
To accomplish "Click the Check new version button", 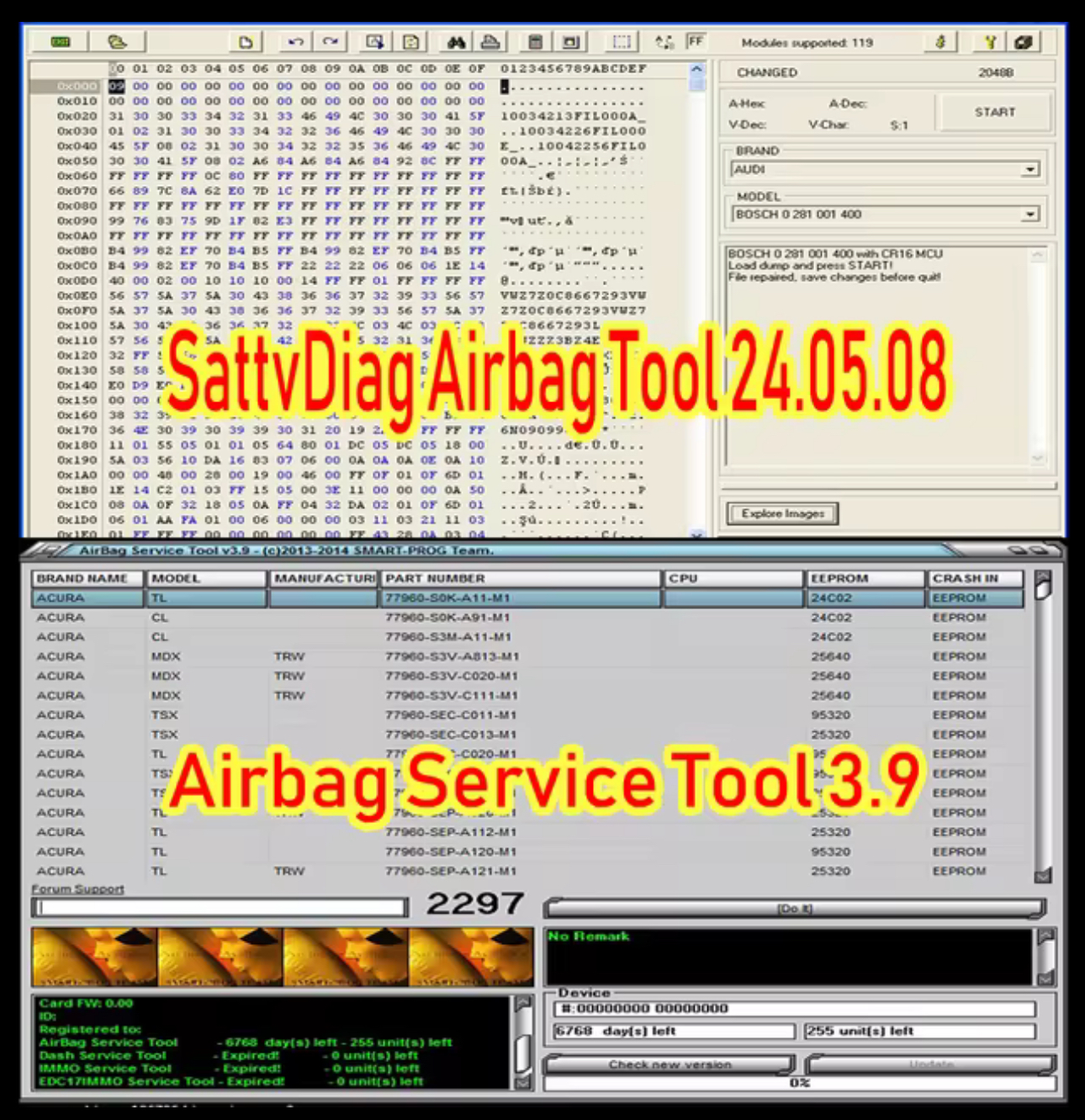I will (x=670, y=1064).
